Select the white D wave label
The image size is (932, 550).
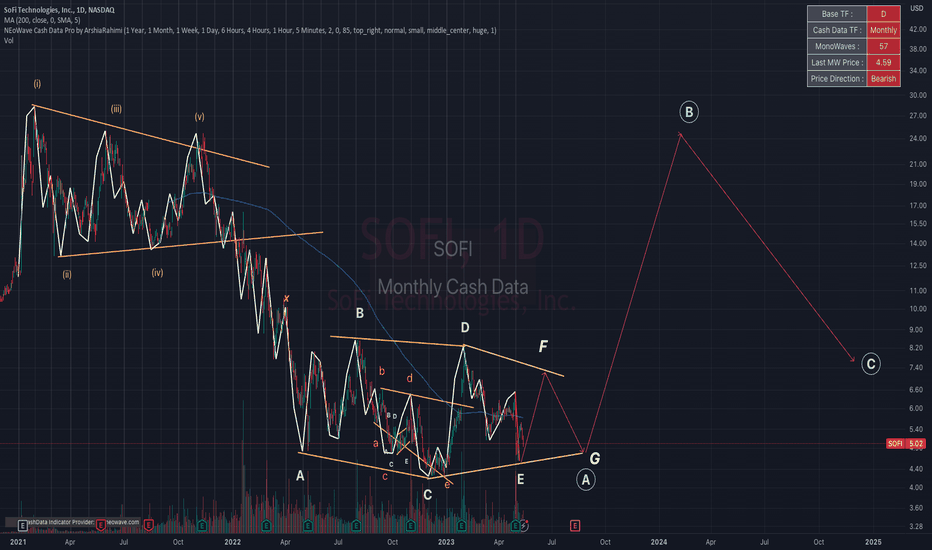click(x=465, y=328)
